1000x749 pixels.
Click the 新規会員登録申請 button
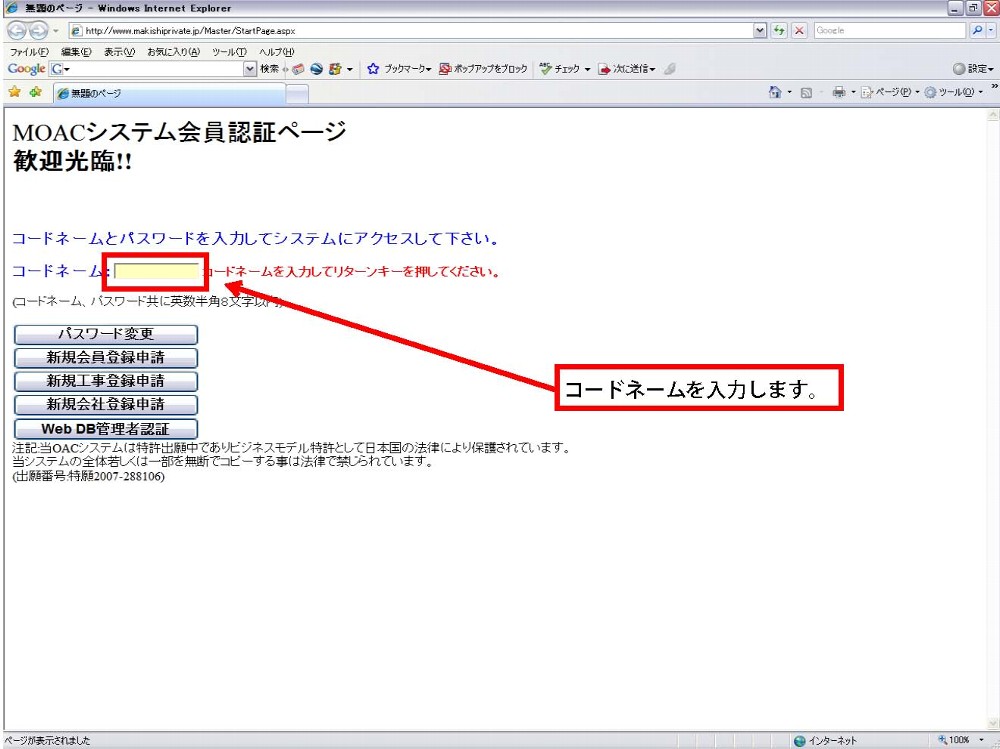pyautogui.click(x=106, y=358)
